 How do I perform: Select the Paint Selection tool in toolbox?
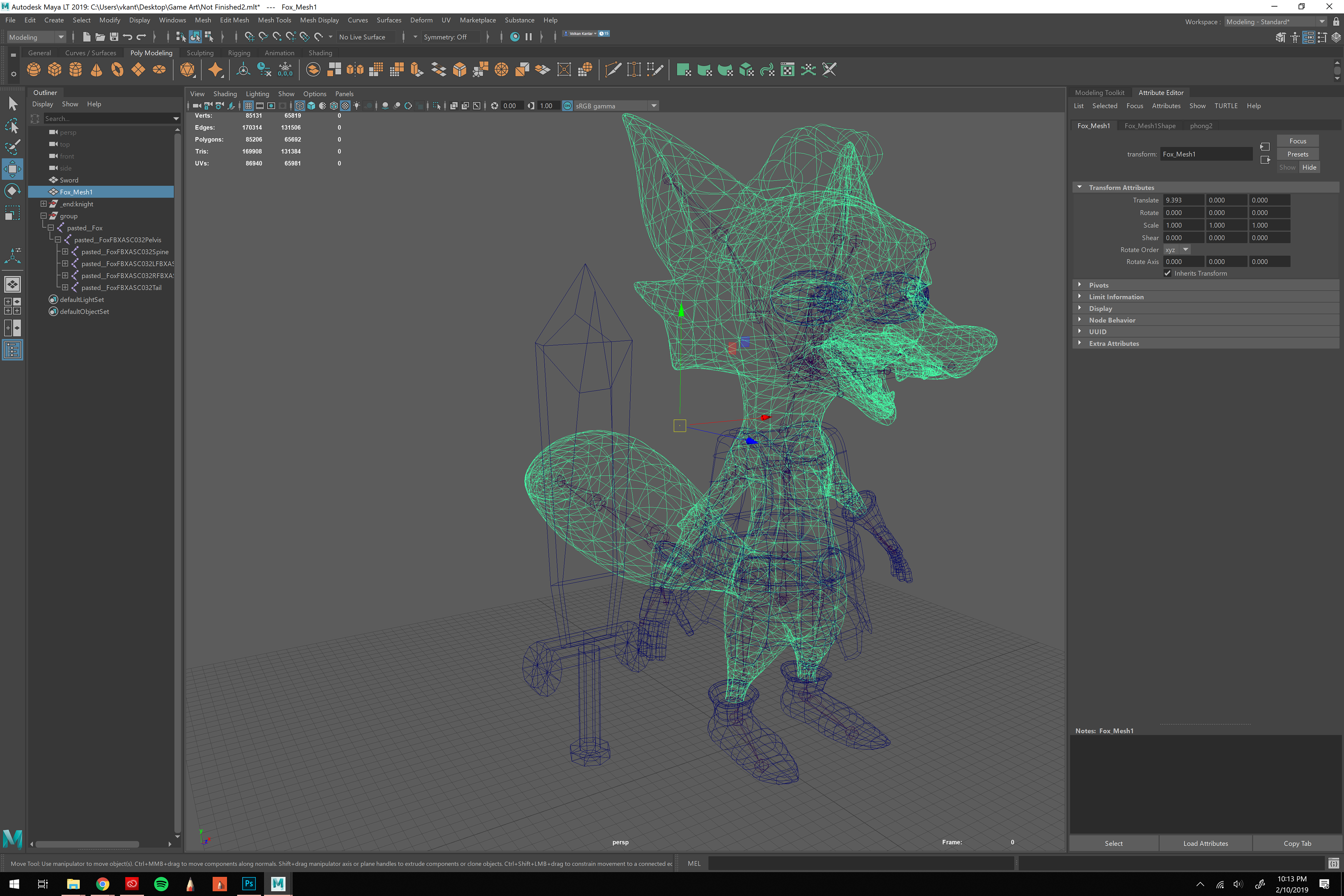click(x=13, y=147)
